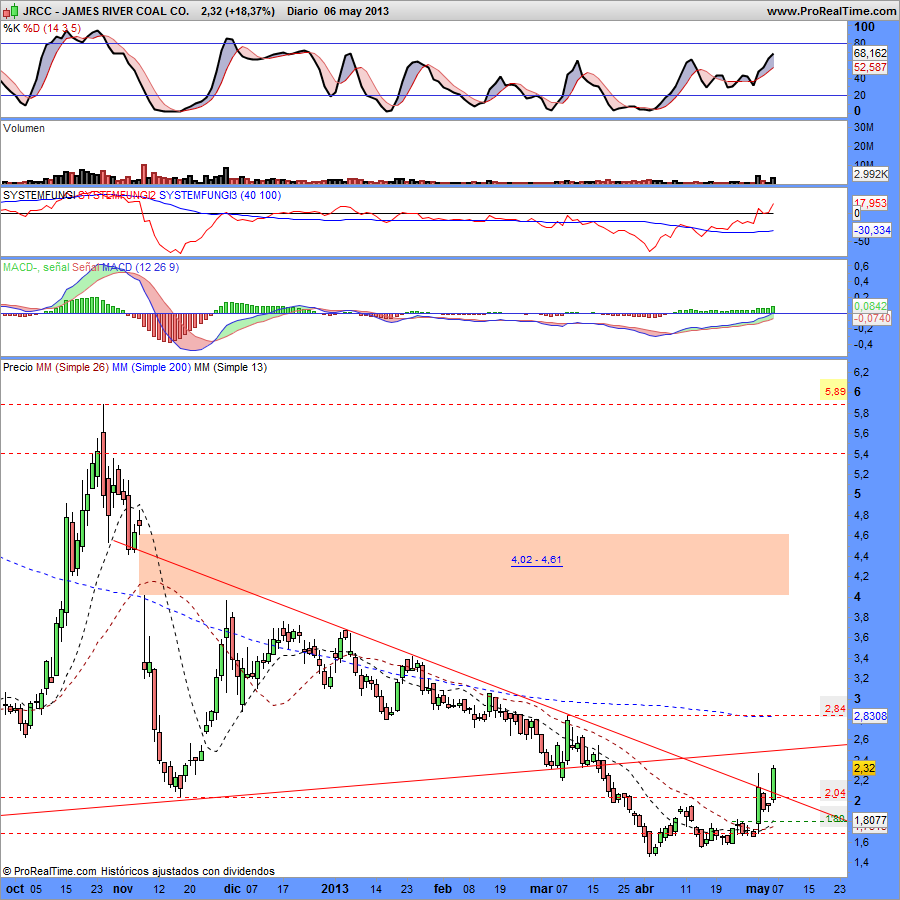Click the oct 05 marker on time axis
Viewport: 900px width, 900px height.
point(24,889)
